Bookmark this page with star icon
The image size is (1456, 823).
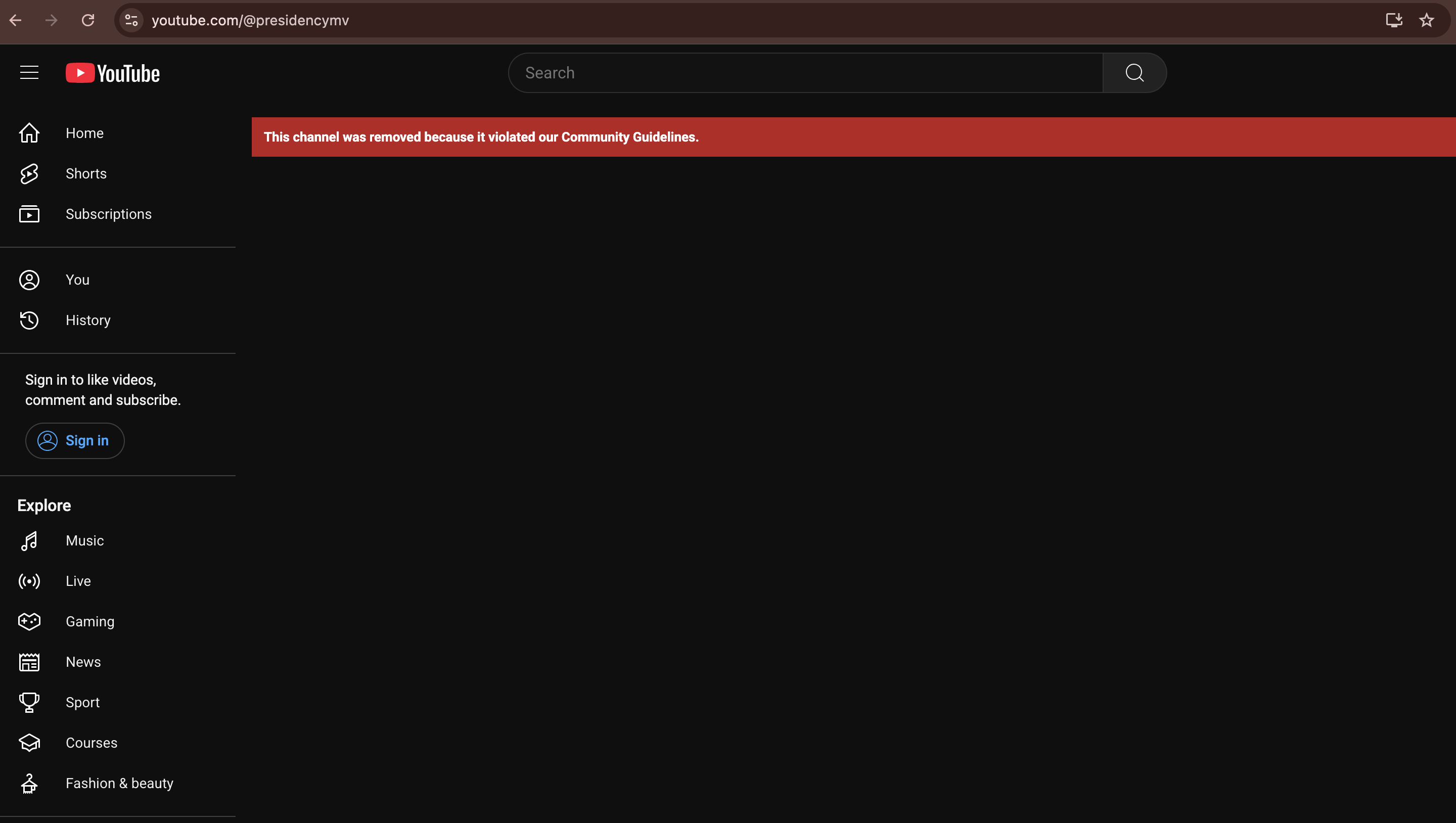point(1426,20)
